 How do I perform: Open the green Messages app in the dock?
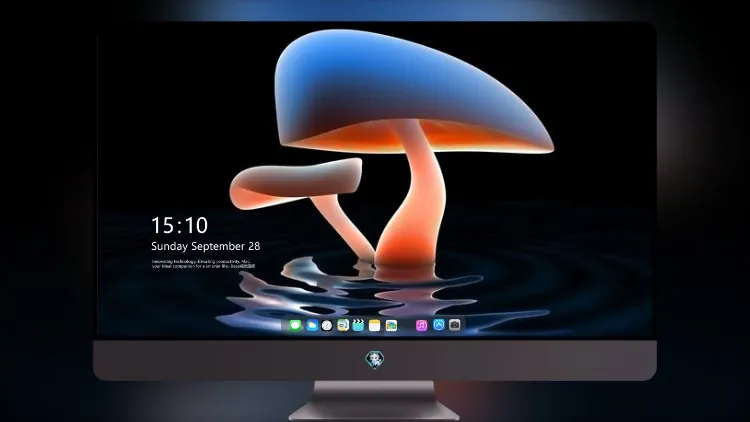click(x=295, y=325)
